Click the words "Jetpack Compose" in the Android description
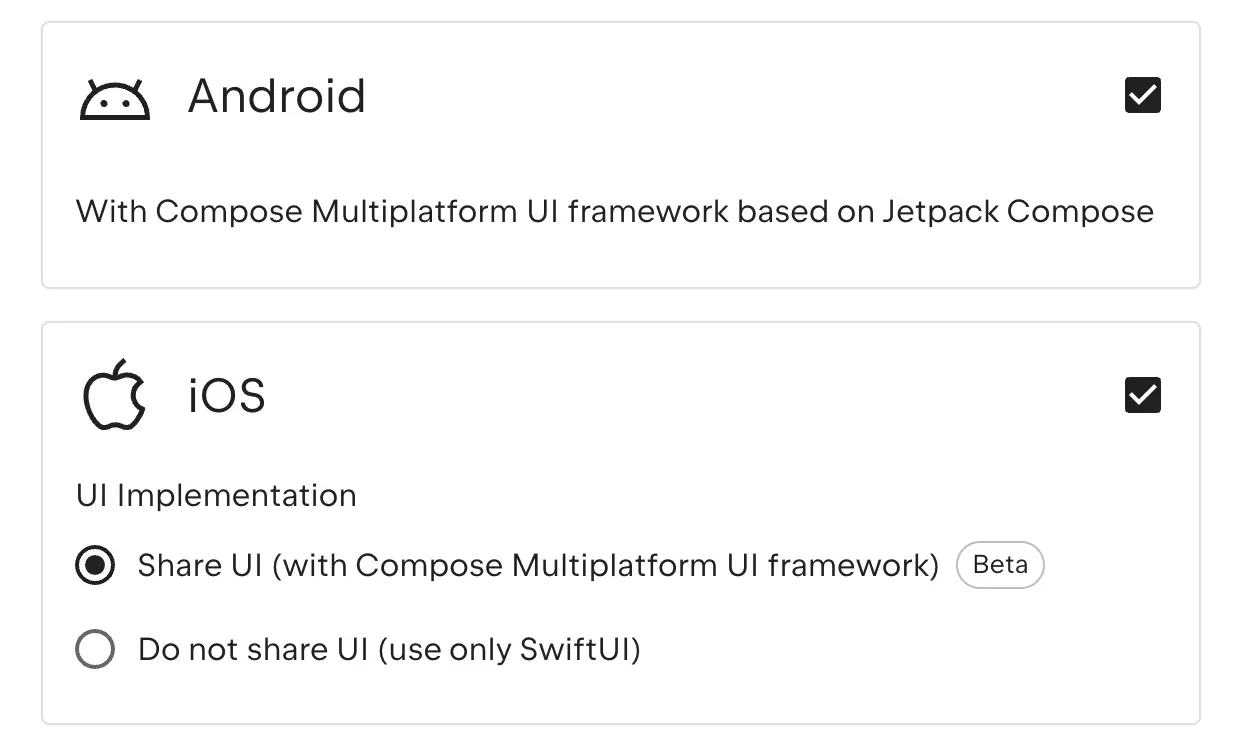The image size is (1240, 742). (1017, 212)
